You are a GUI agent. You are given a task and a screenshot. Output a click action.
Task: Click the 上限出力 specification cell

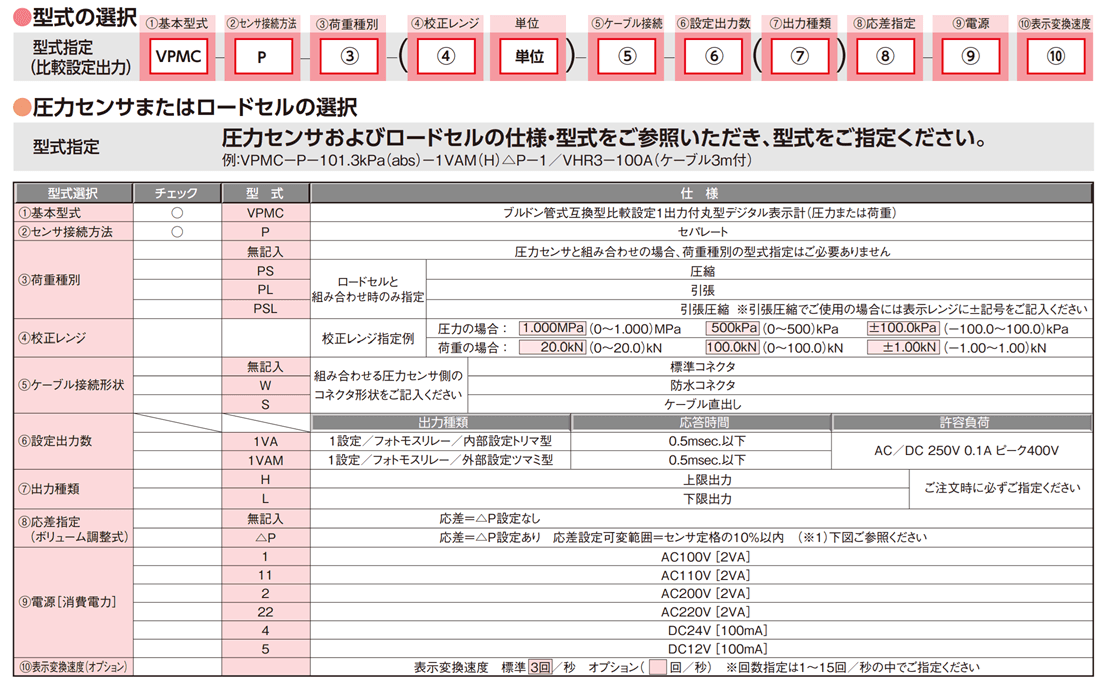pyautogui.click(x=610, y=480)
